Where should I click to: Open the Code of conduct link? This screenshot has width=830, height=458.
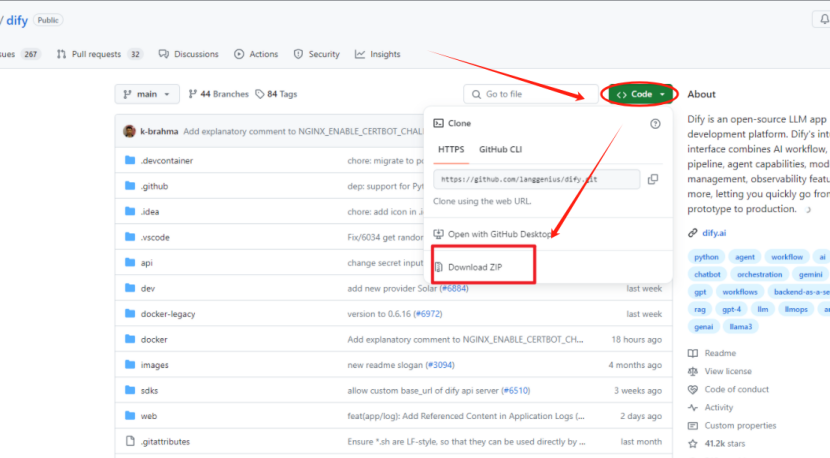pyautogui.click(x=728, y=389)
